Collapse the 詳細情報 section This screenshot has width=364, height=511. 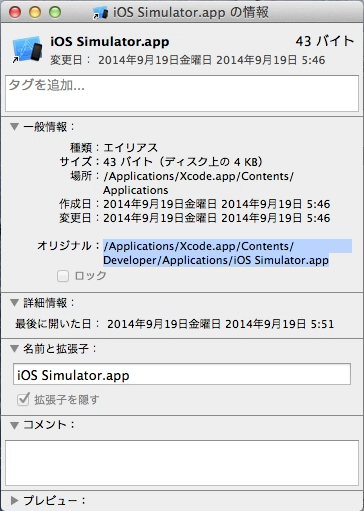point(14,303)
